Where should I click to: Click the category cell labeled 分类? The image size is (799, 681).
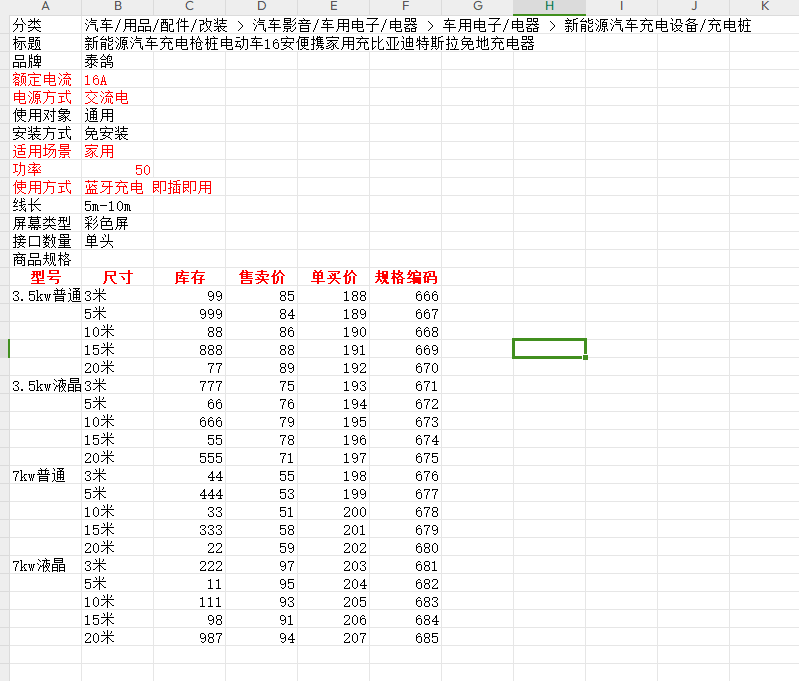(x=45, y=25)
